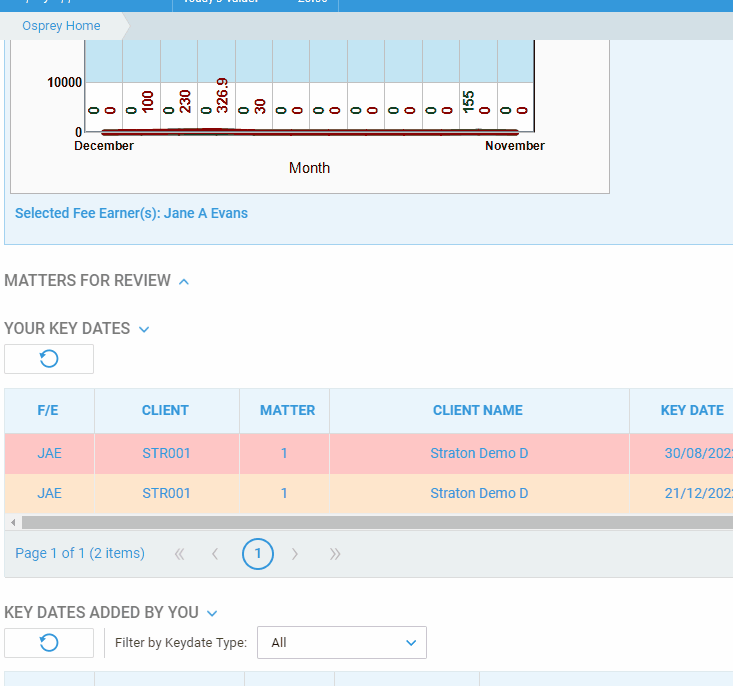Click the 326.9 value label in chart

pos(223,95)
